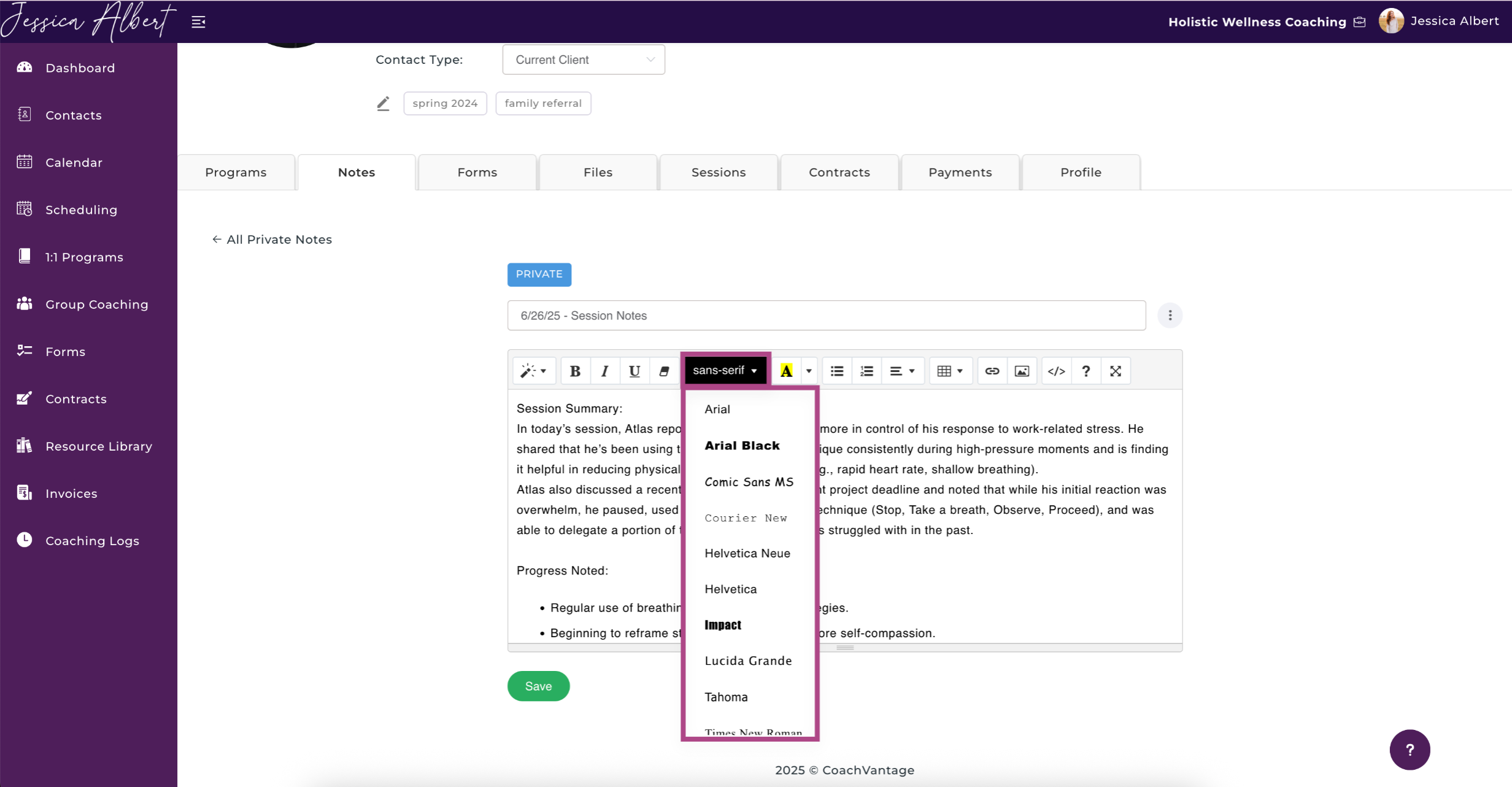1512x787 pixels.
Task: Click the editor resize handle bar
Action: pos(844,647)
